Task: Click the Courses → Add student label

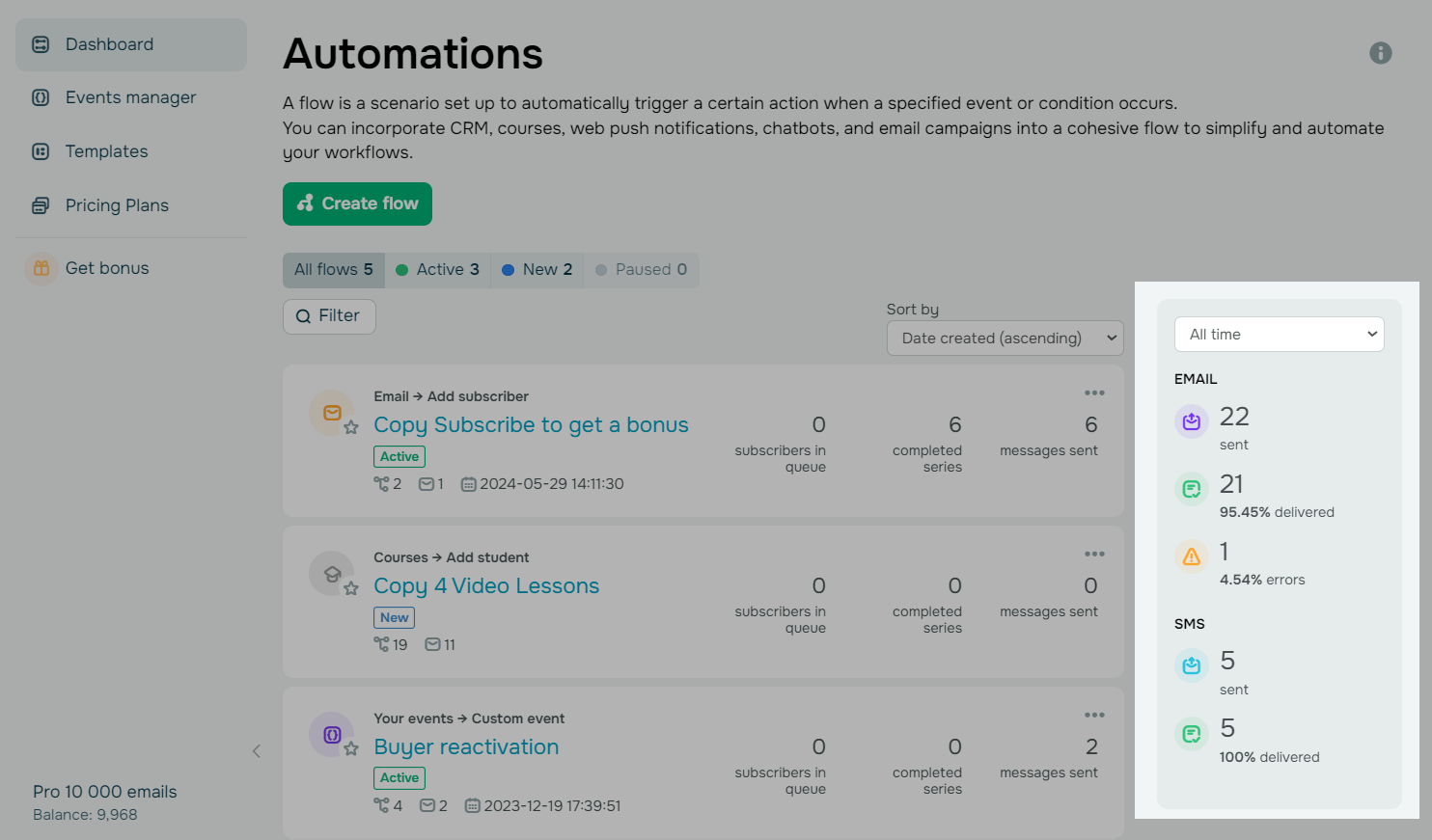Action: (x=451, y=558)
